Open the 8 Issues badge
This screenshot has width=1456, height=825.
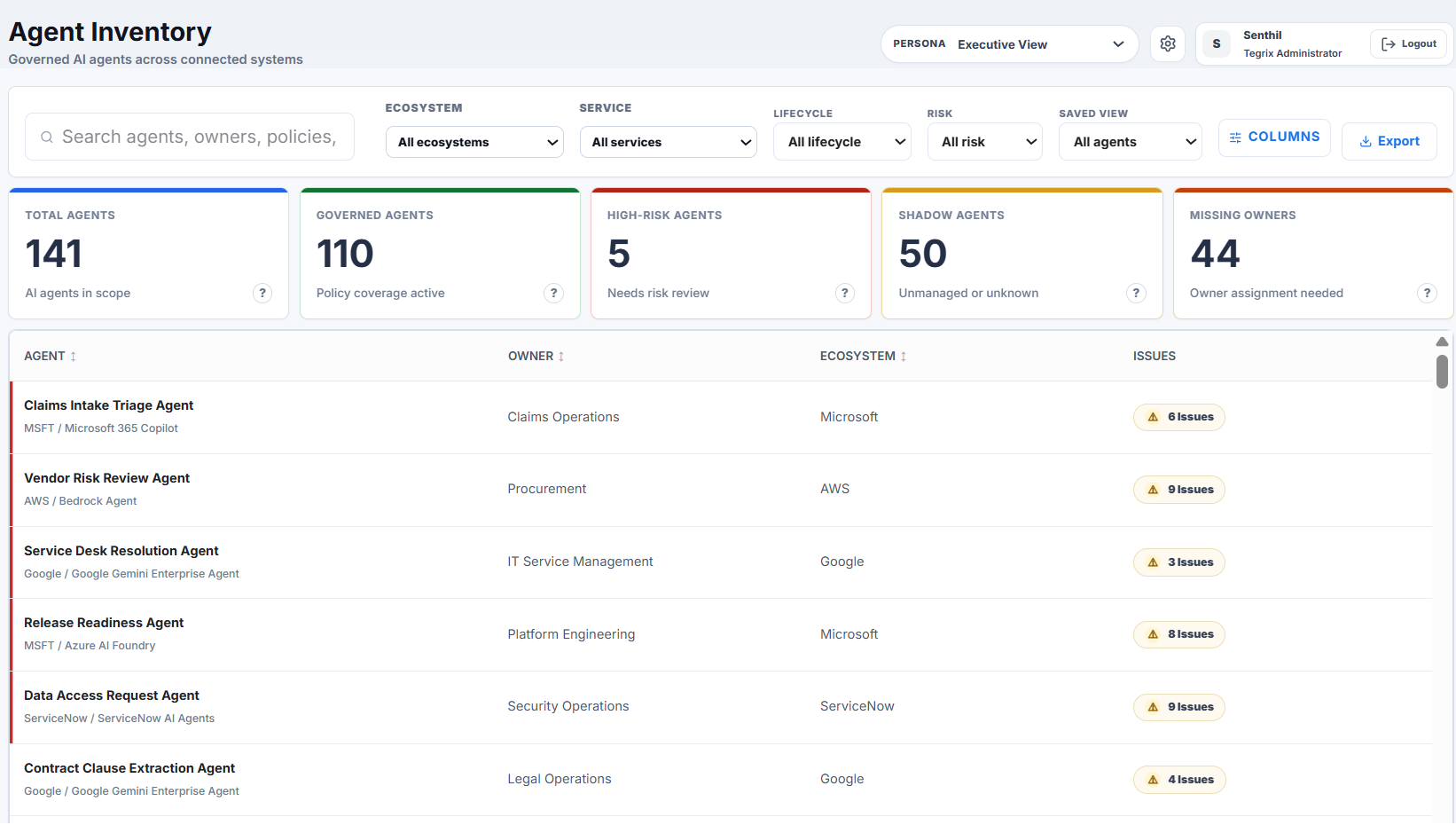coord(1179,634)
